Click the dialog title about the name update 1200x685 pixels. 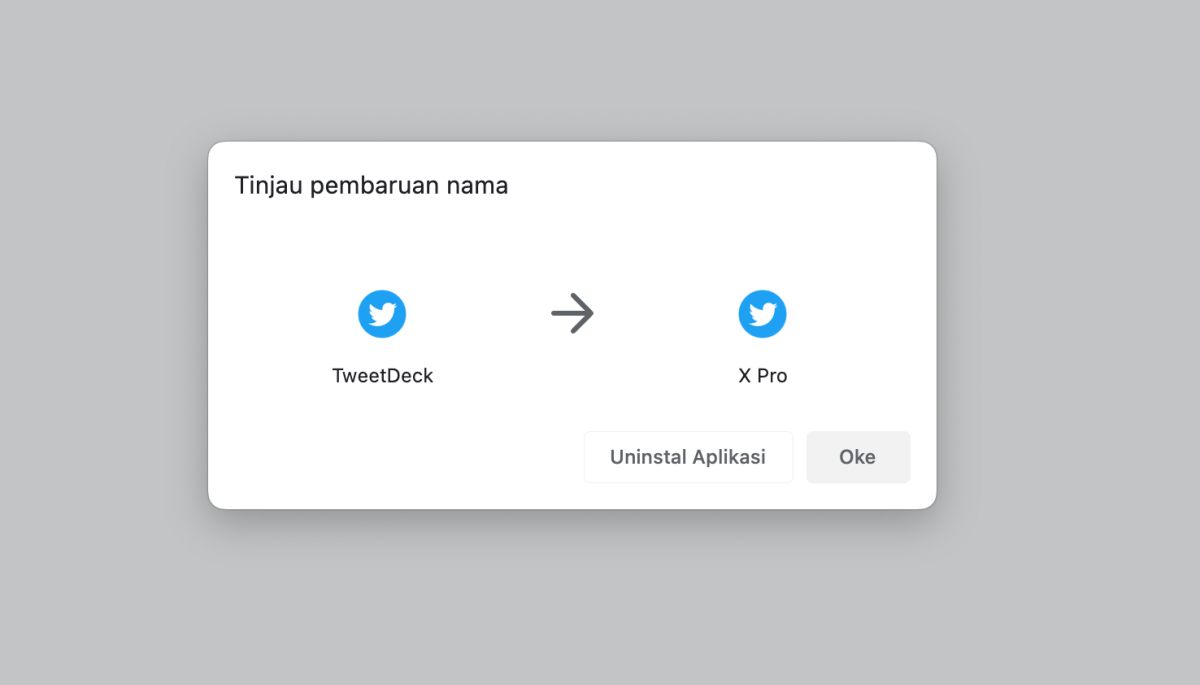(371, 186)
